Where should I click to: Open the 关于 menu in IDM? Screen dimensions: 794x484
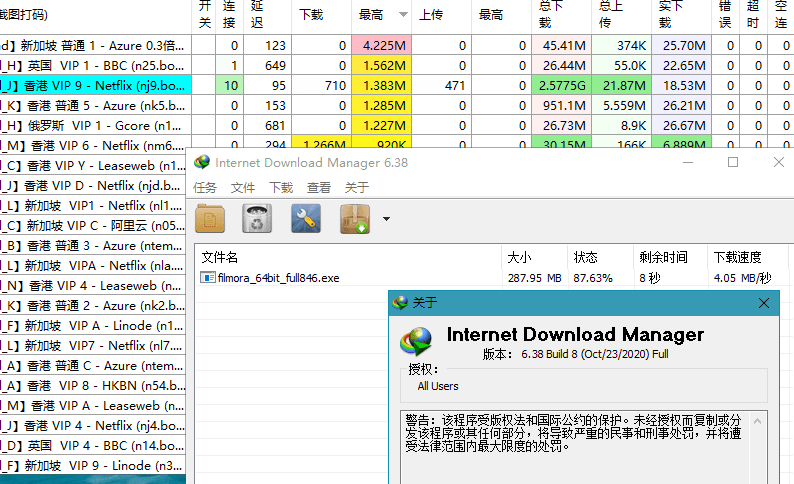[x=356, y=188]
